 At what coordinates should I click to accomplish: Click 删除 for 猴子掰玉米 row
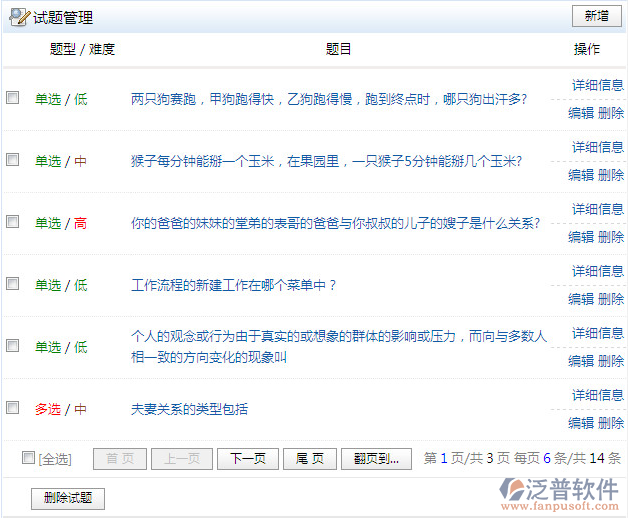(x=611, y=175)
